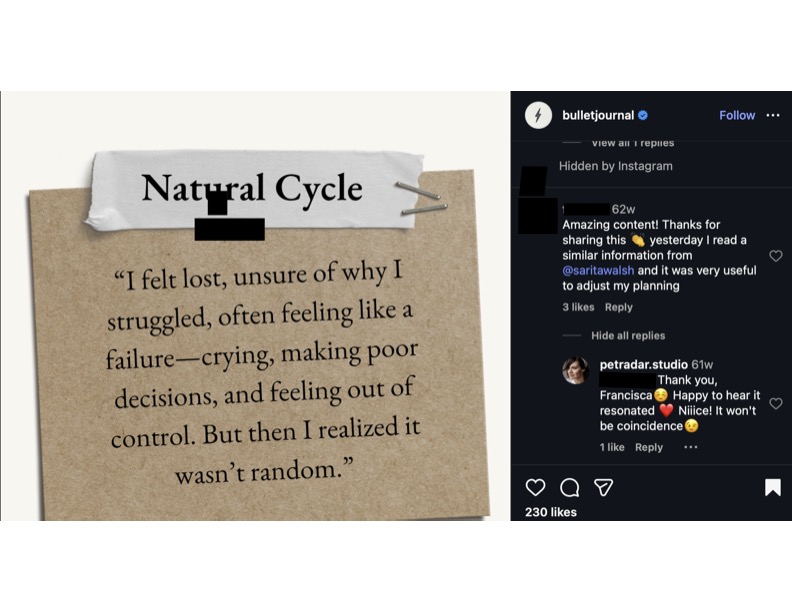View the petradar.studio avatar

pos(575,370)
